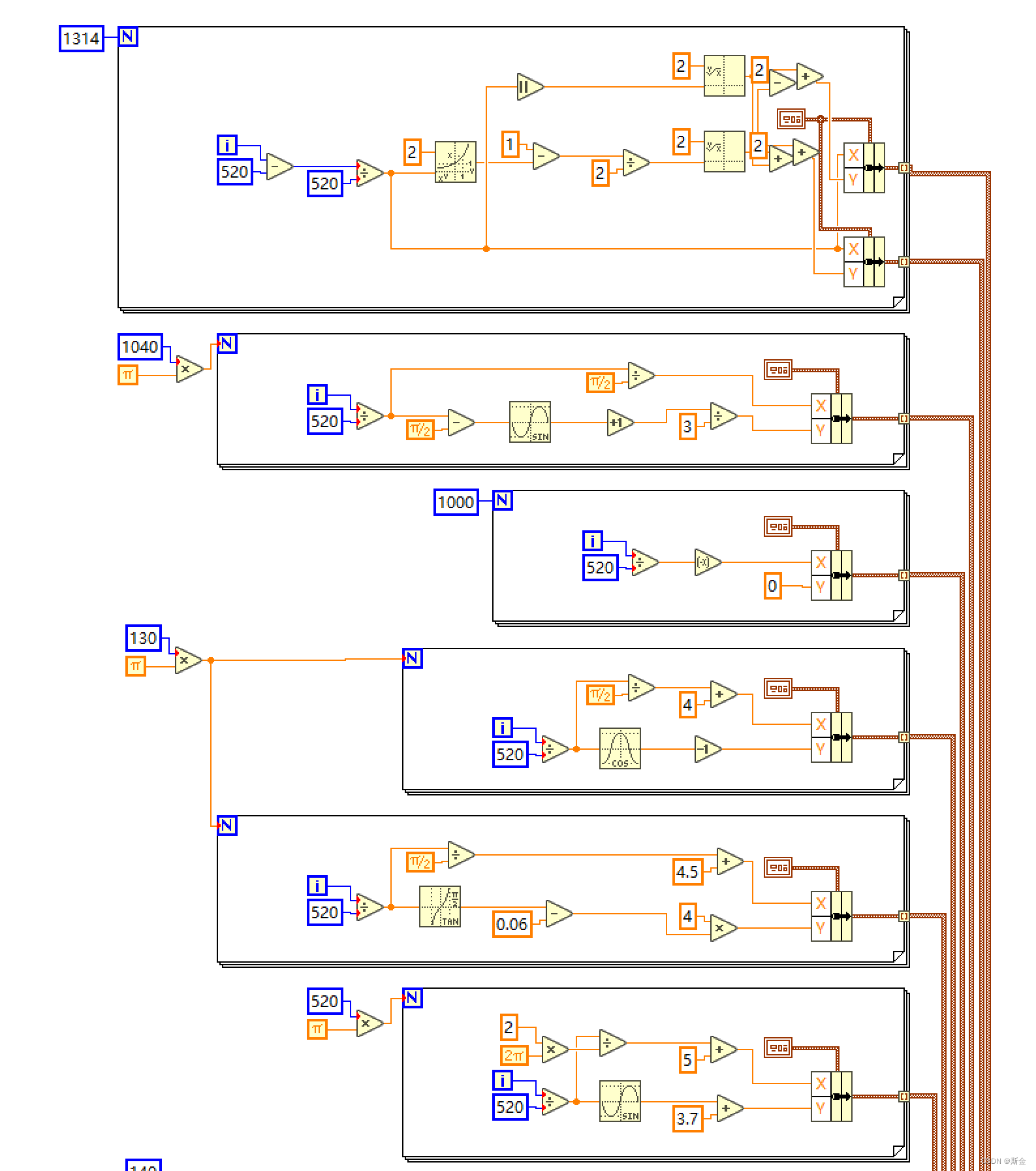Screen dimensions: 1036x1171
Task: Select the constant 2 wired to the power-of-x node
Action: tap(412, 152)
